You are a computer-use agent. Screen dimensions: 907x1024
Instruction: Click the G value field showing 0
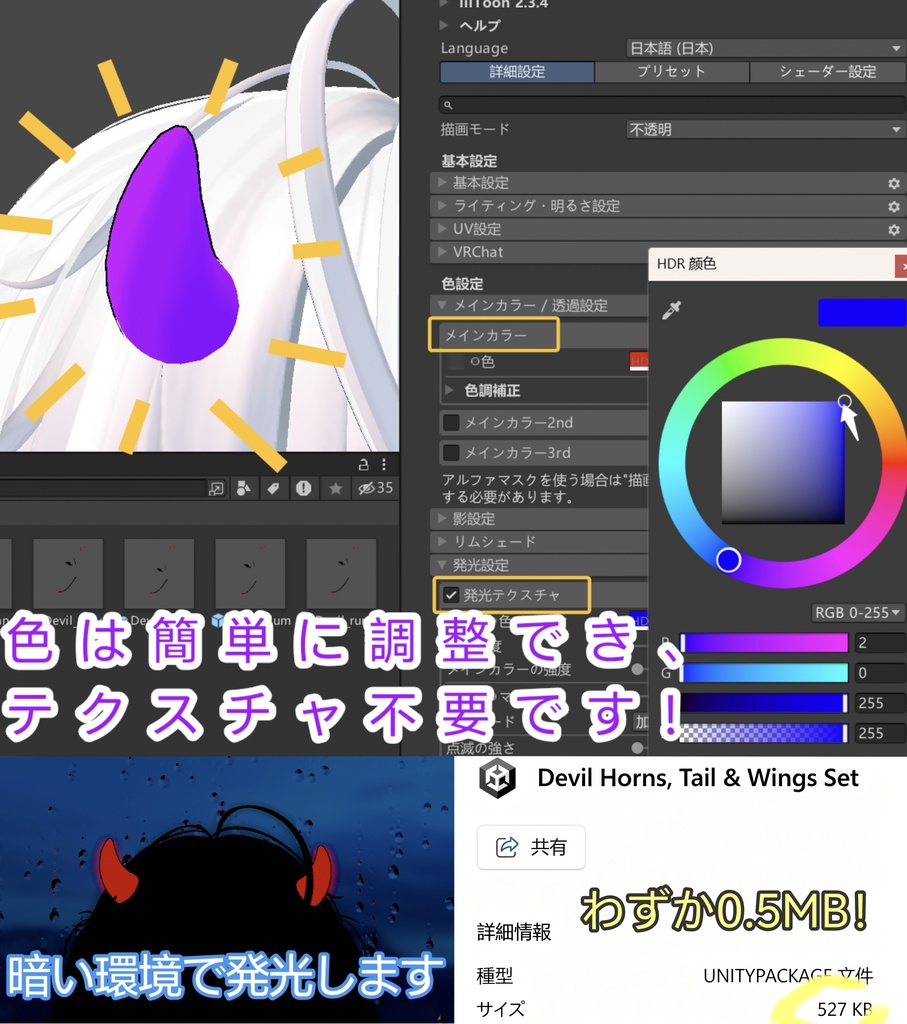pos(879,673)
